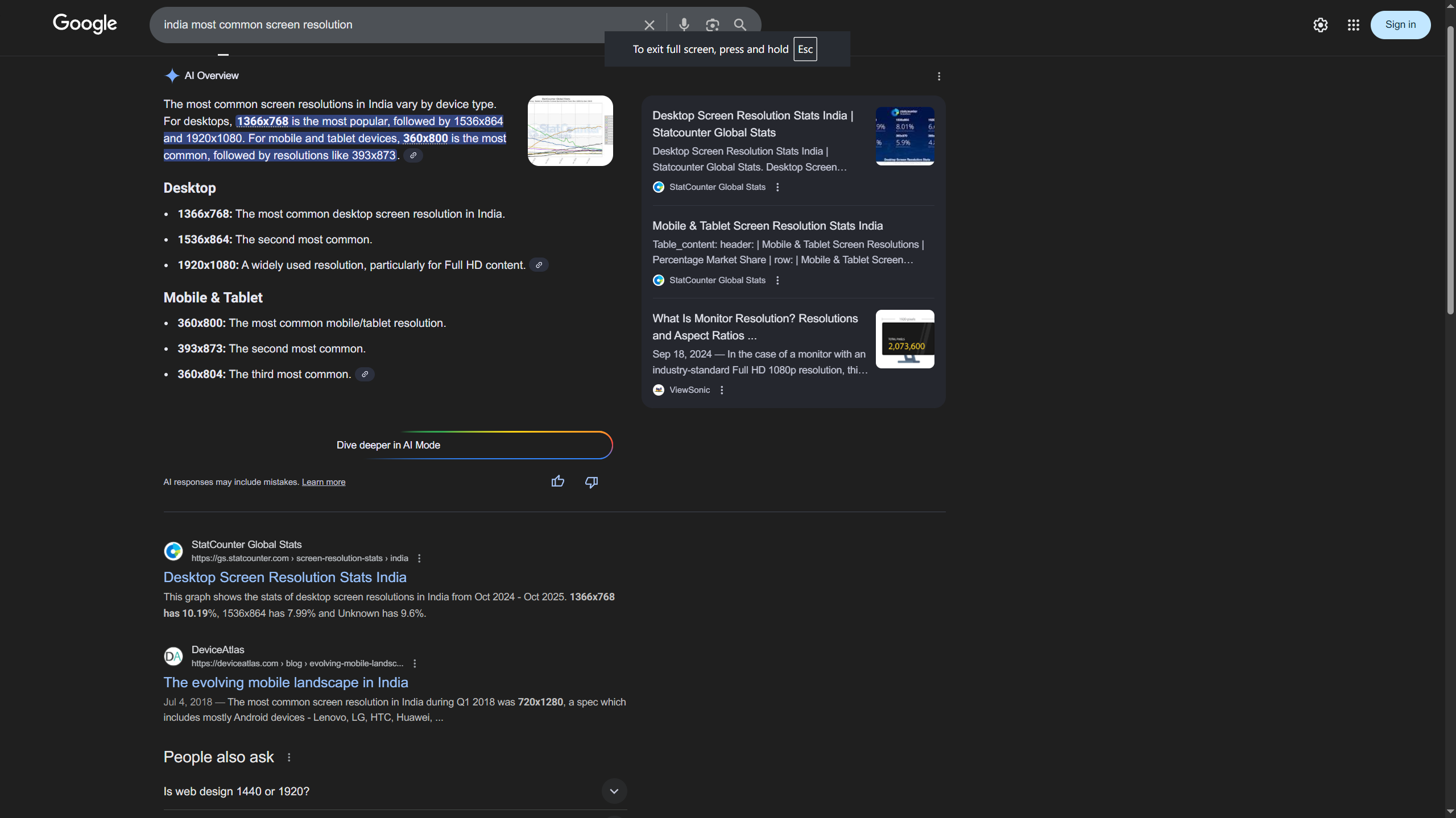The image size is (1456, 818).
Task: Open Google apps grid icon
Action: (1353, 25)
